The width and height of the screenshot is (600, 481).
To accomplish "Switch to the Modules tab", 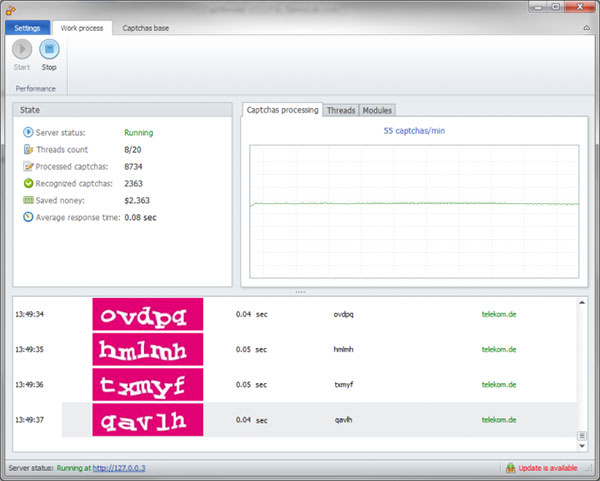I will (x=377, y=110).
